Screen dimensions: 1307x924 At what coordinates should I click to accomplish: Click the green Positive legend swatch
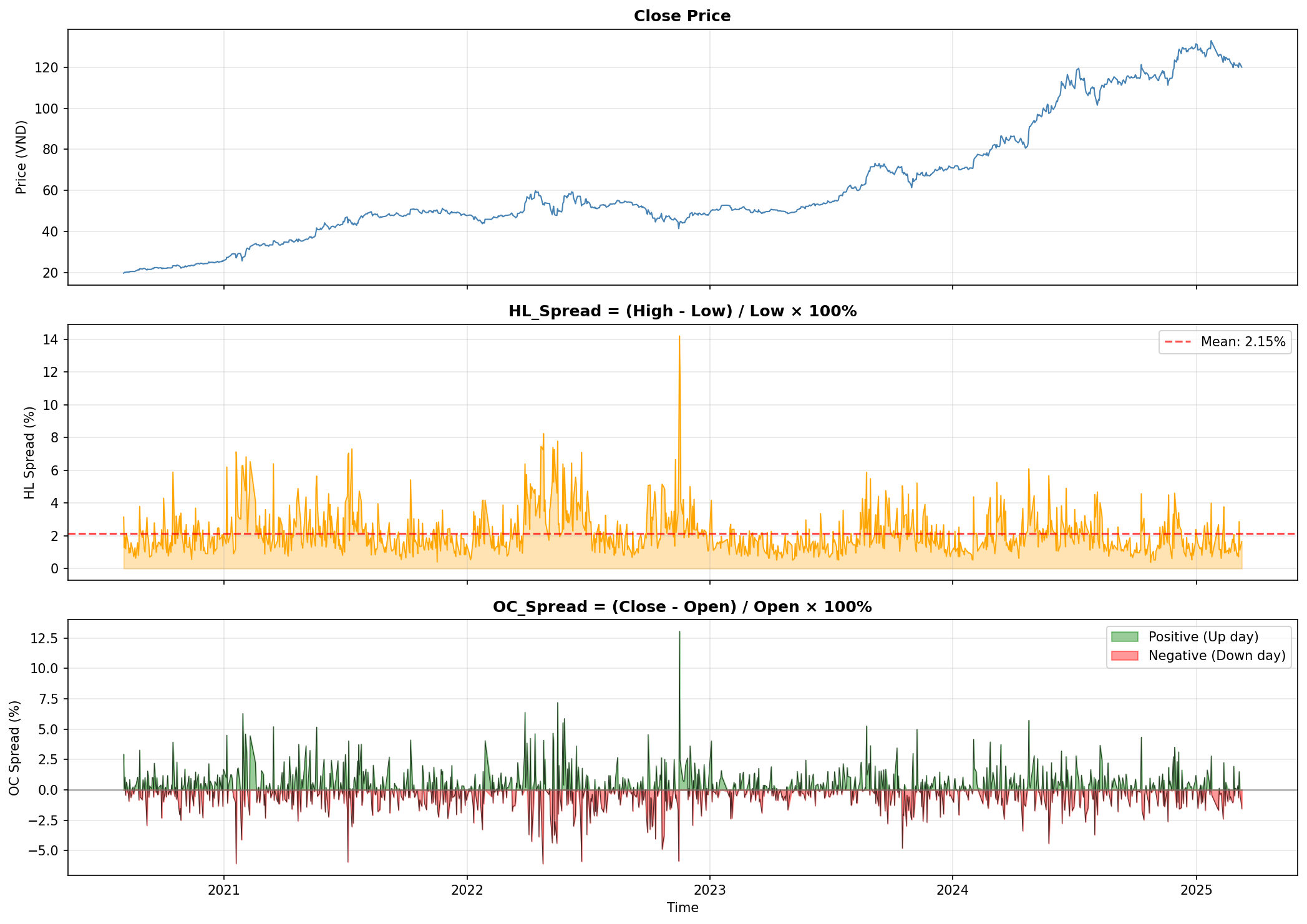[1124, 637]
